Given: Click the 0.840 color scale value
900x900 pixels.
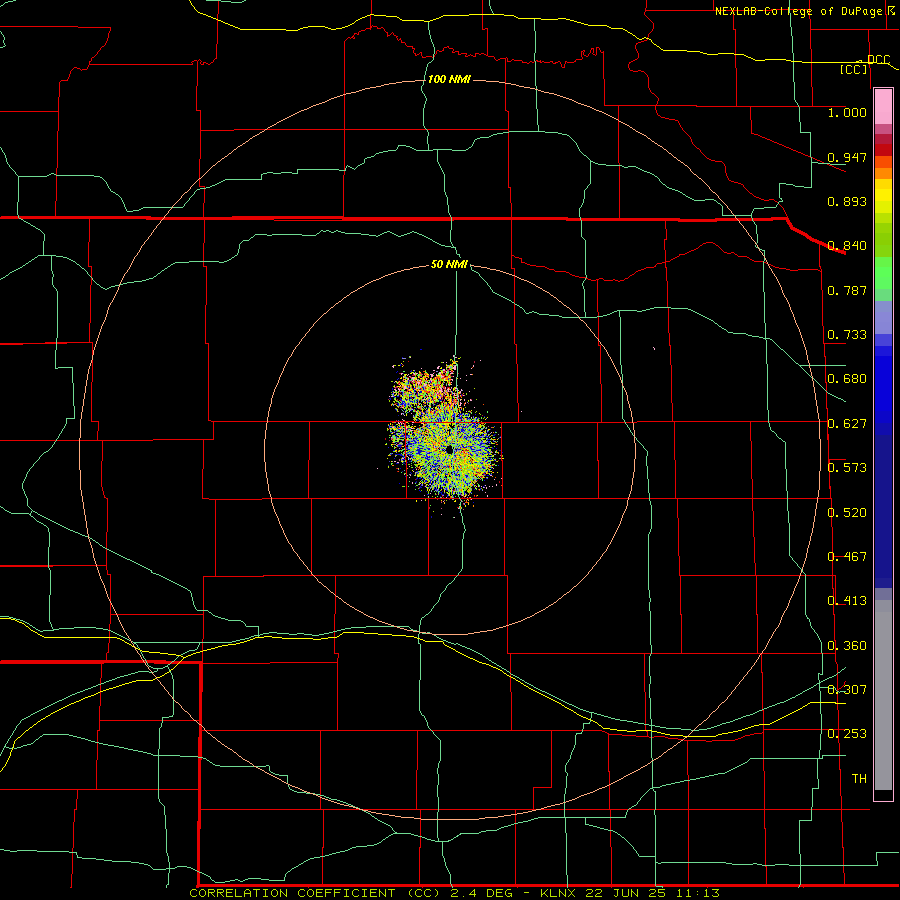Looking at the screenshot, I should [x=847, y=246].
